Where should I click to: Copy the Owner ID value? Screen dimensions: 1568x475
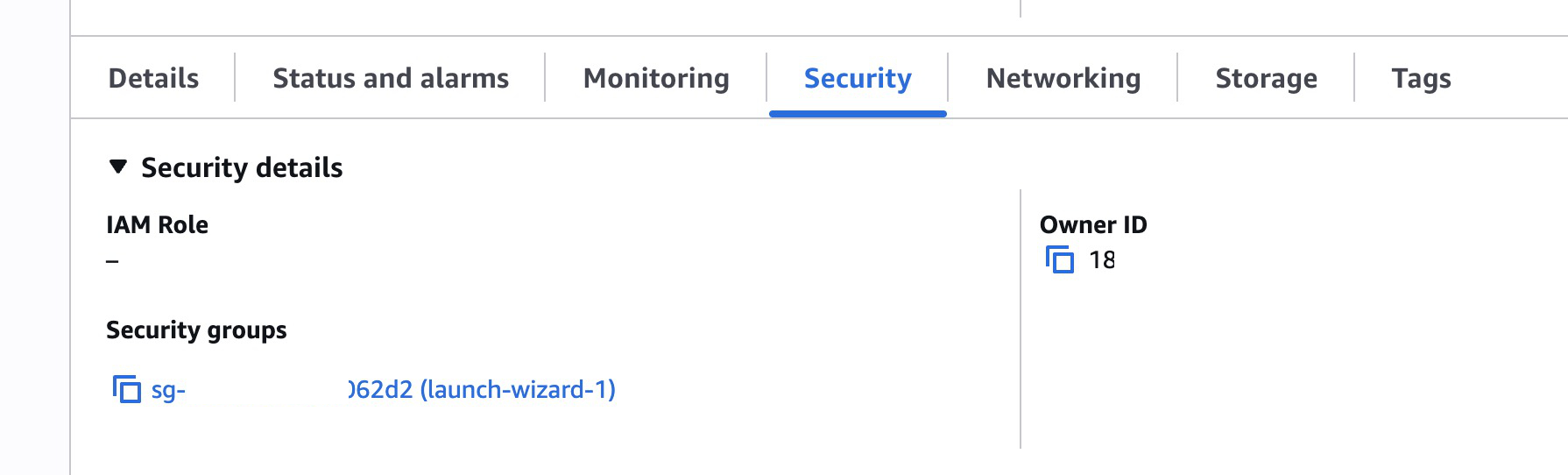tap(1060, 260)
